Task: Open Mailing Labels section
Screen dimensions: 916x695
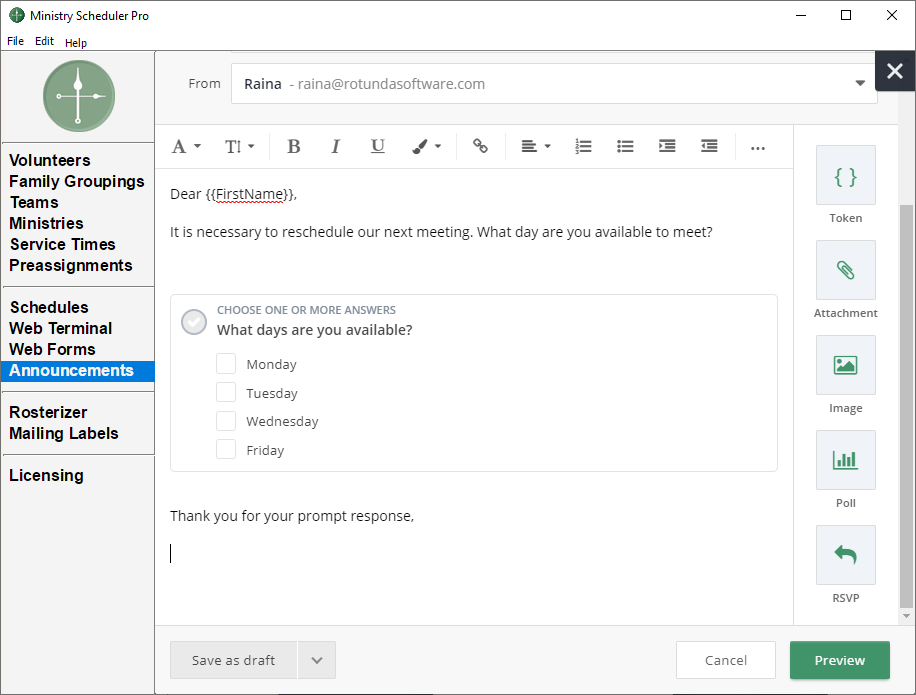Action: (x=64, y=433)
